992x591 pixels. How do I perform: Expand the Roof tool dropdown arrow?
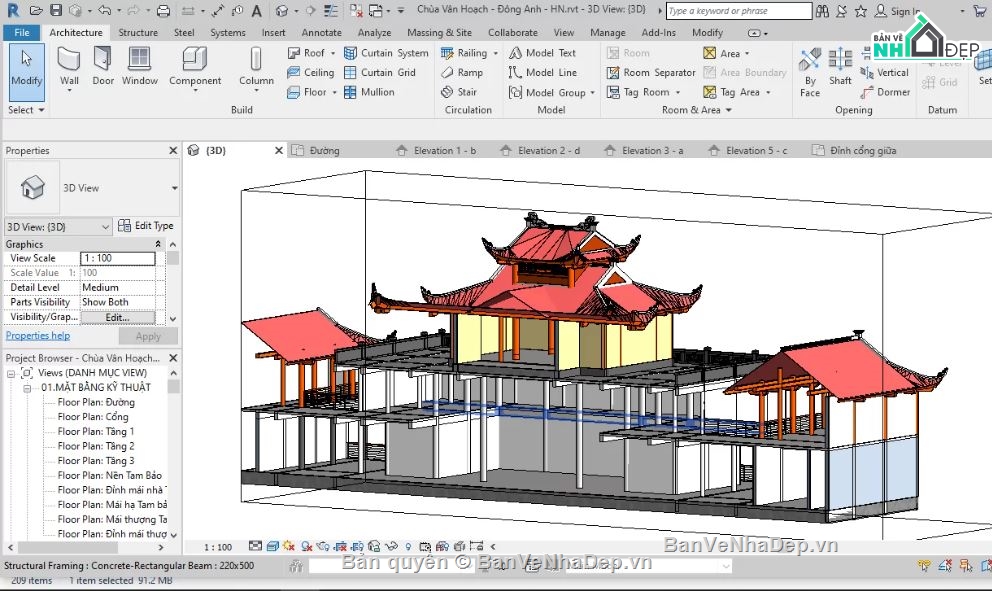pyautogui.click(x=333, y=54)
